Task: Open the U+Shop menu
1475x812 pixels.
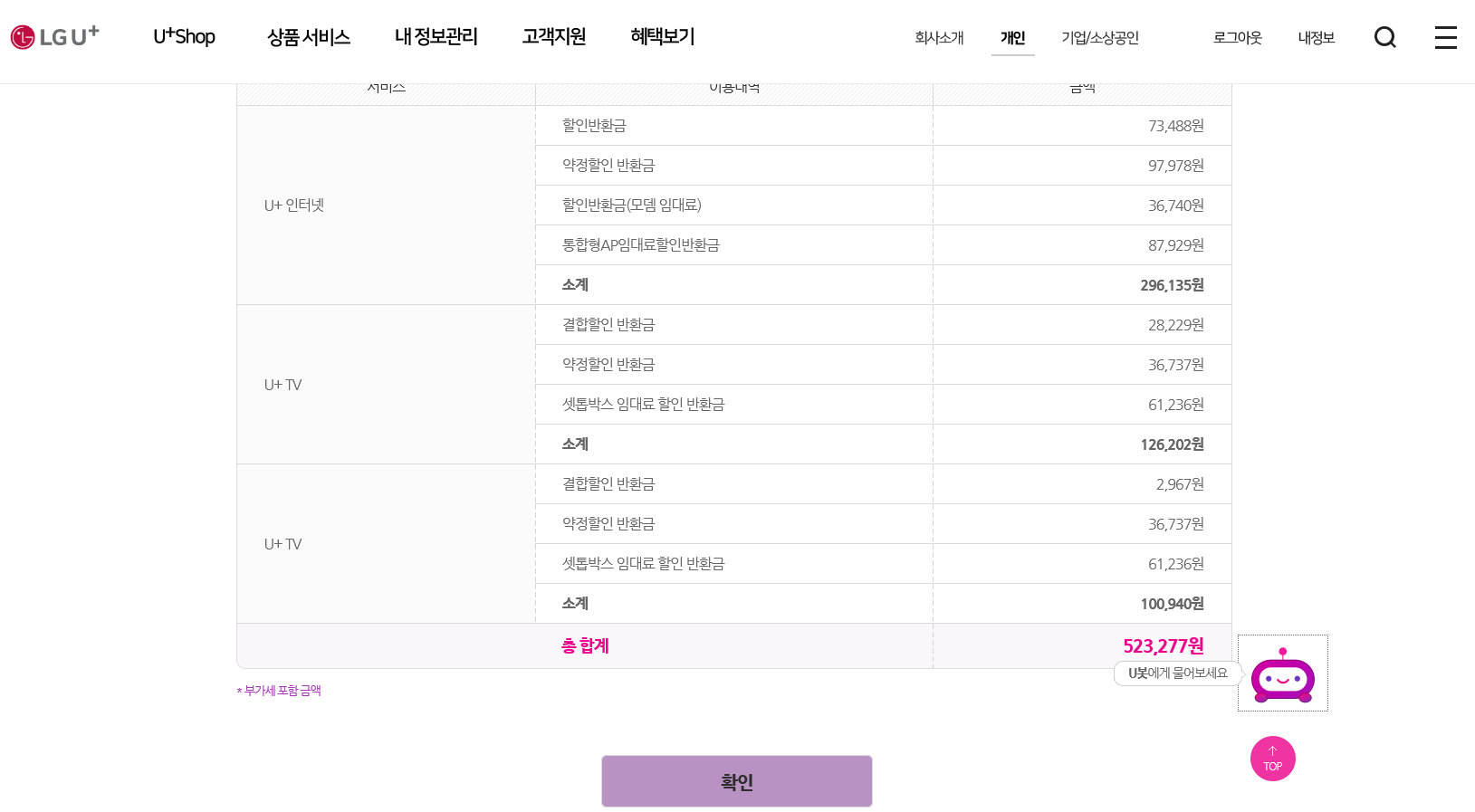Action: (x=184, y=37)
